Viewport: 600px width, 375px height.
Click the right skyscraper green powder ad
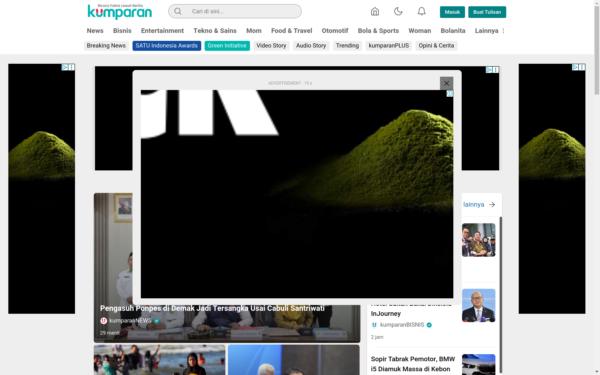coord(552,189)
